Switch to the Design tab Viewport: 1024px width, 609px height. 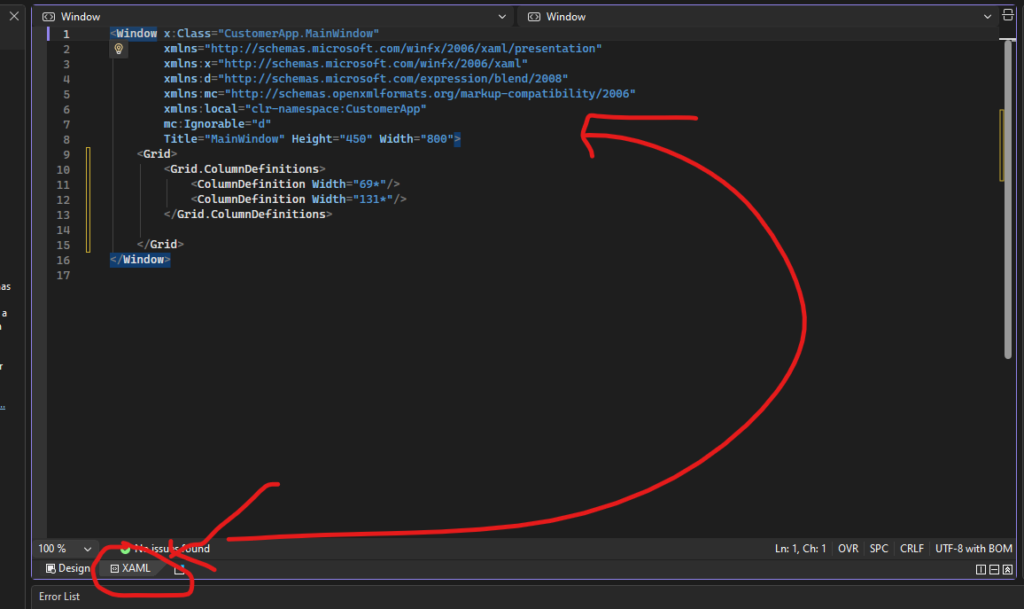tap(68, 568)
